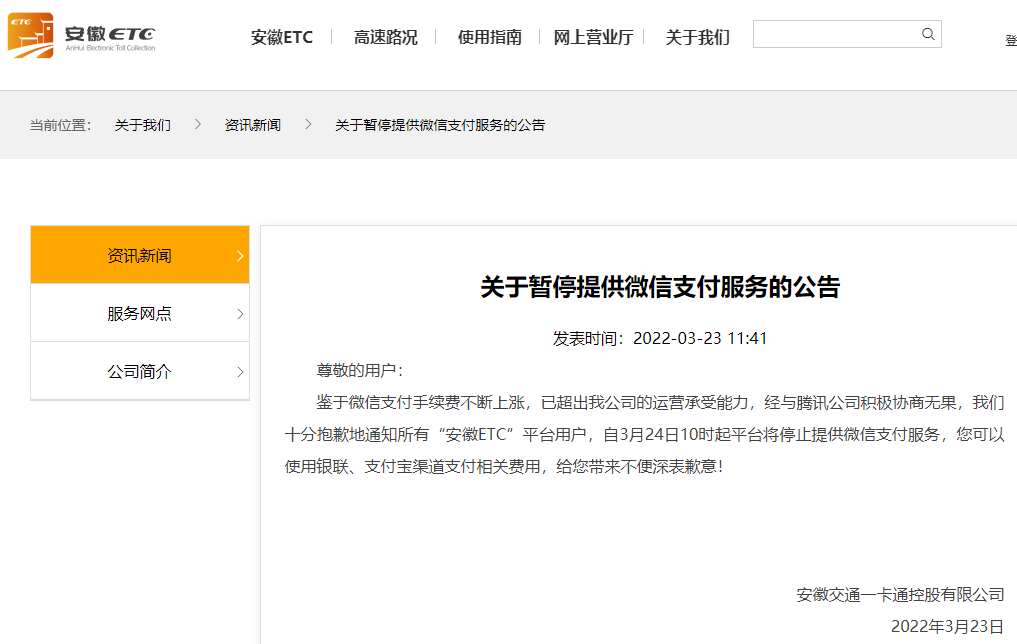Click signature 安徽交通一卡通控股有限公司
The image size is (1017, 644).
[900, 595]
